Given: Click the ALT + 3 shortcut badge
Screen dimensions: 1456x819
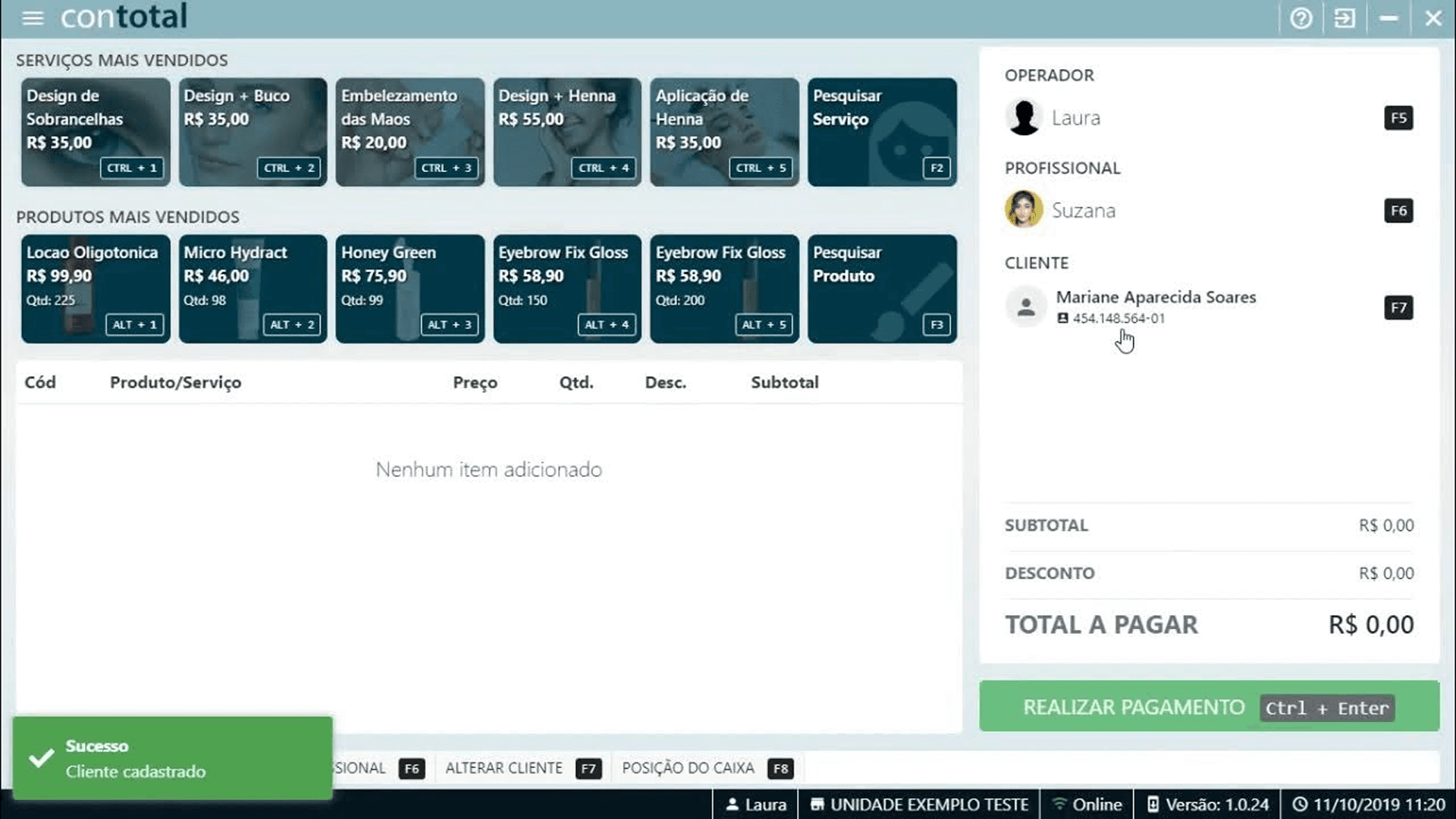Looking at the screenshot, I should 449,325.
